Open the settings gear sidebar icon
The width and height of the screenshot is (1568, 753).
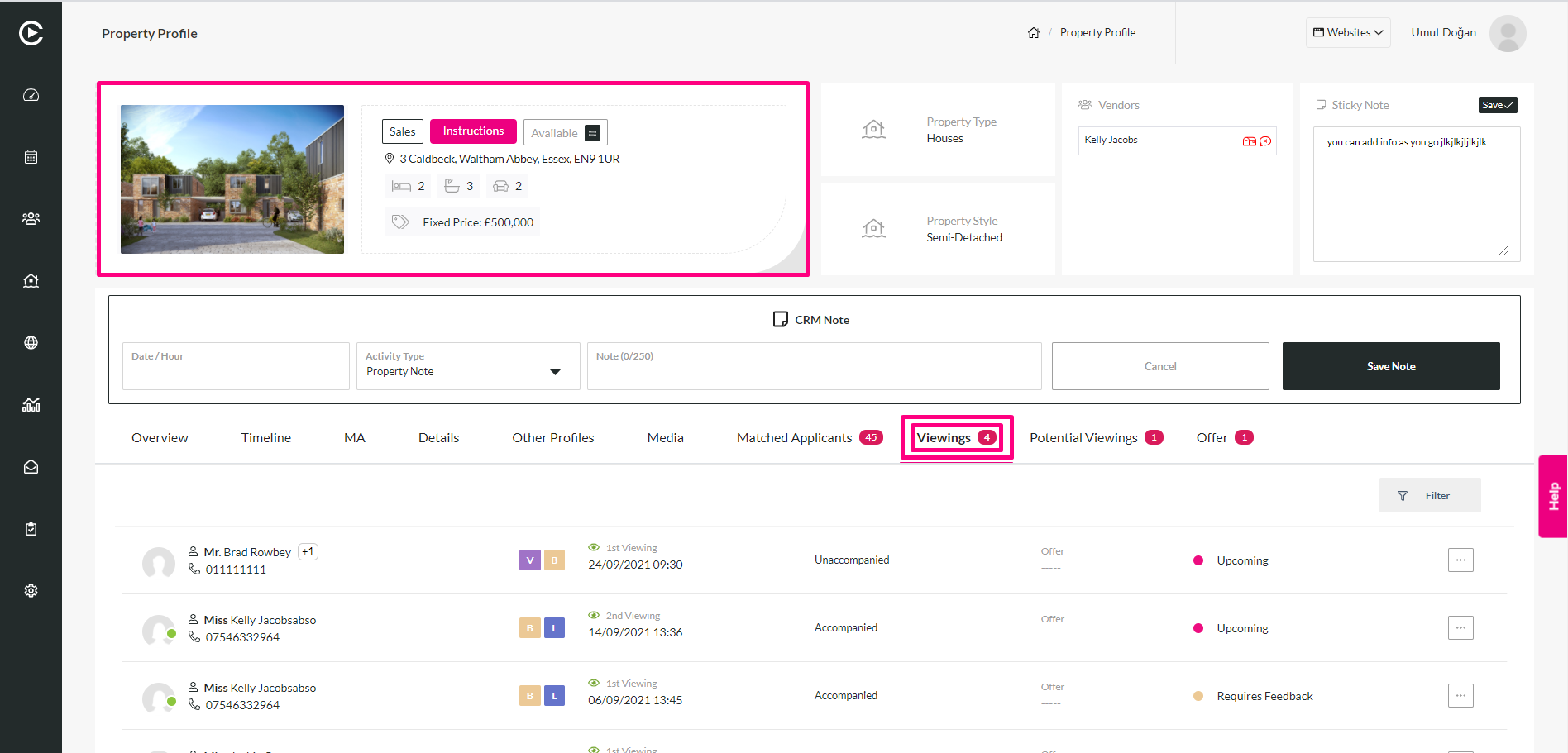[31, 591]
